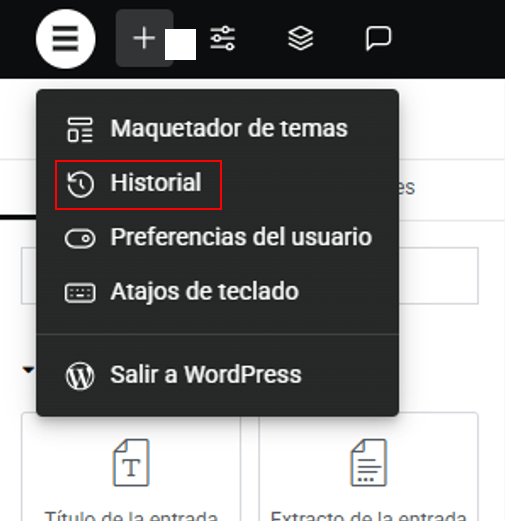Open site settings sliders icon
The height and width of the screenshot is (521, 505).
pos(223,38)
